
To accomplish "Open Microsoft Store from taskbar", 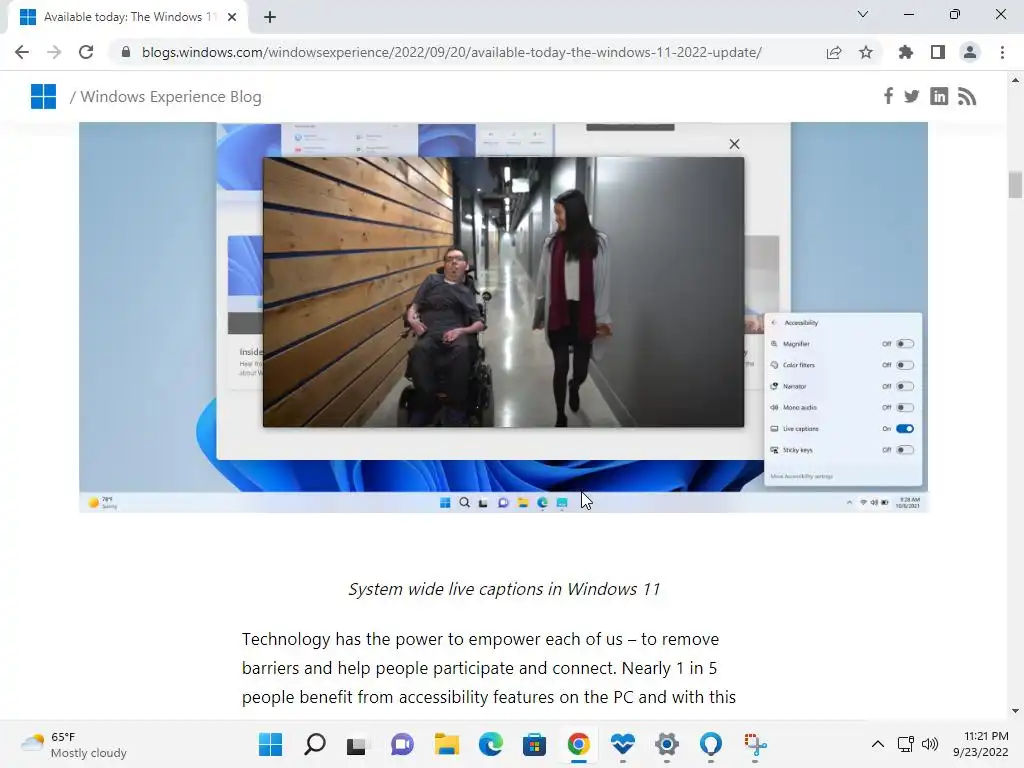I will tap(534, 744).
